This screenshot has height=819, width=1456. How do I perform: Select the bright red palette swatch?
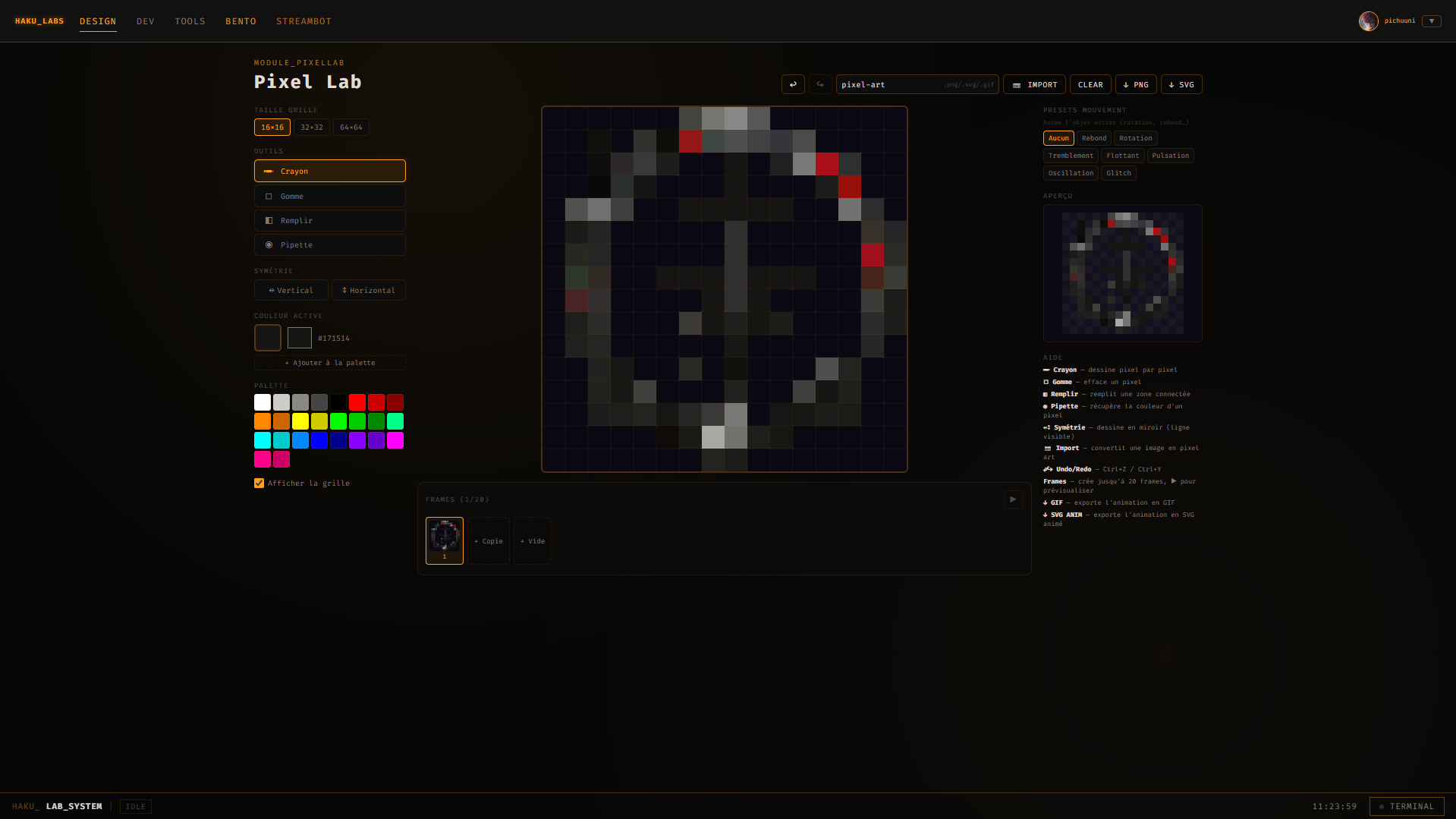pos(357,402)
